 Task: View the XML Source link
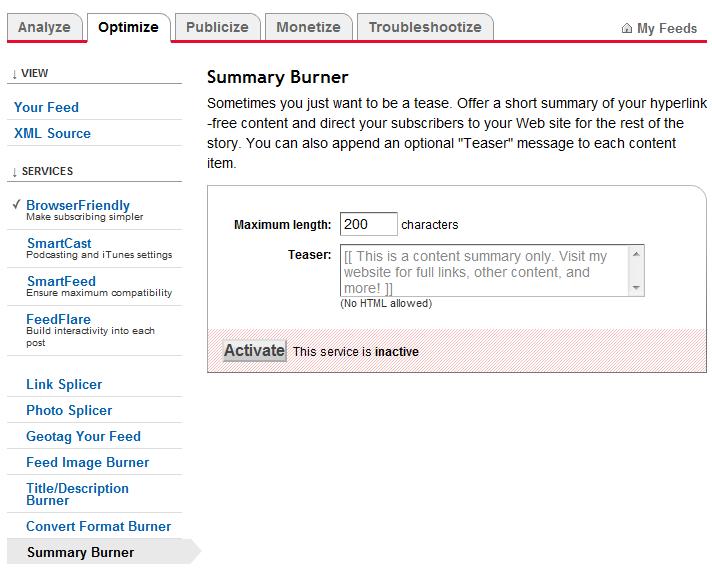(52, 133)
